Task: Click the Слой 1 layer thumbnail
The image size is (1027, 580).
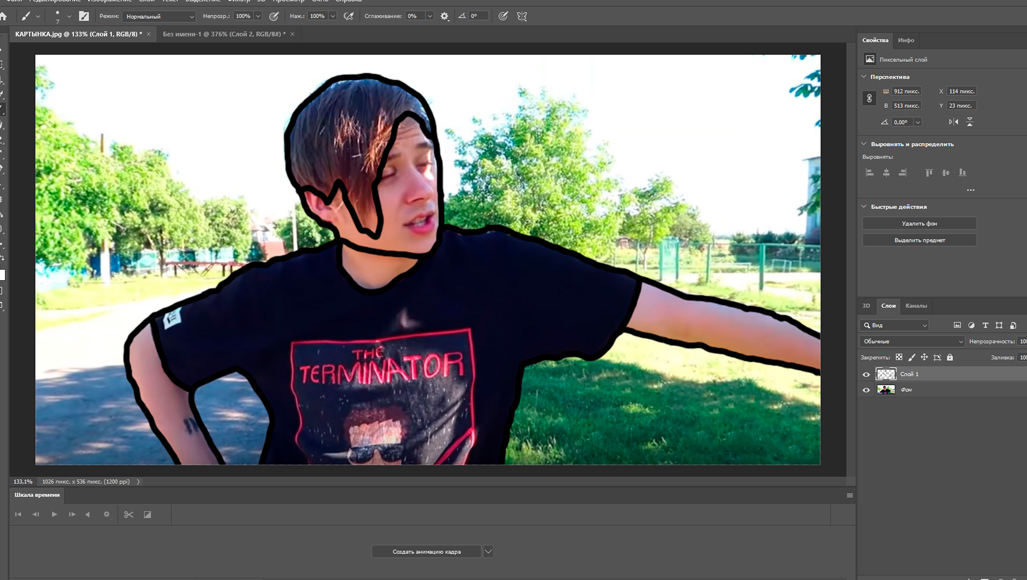Action: click(886, 375)
